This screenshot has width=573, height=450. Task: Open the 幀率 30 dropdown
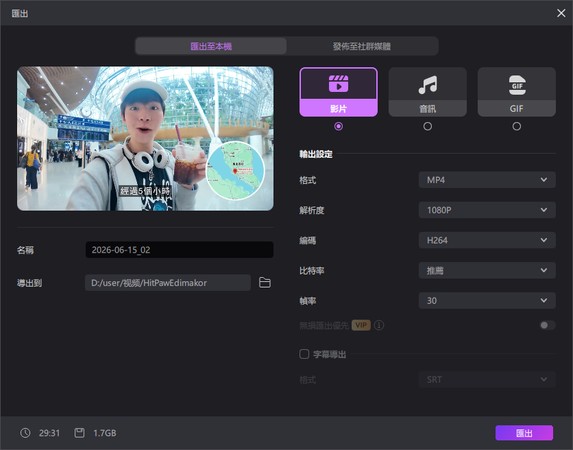[x=487, y=300]
